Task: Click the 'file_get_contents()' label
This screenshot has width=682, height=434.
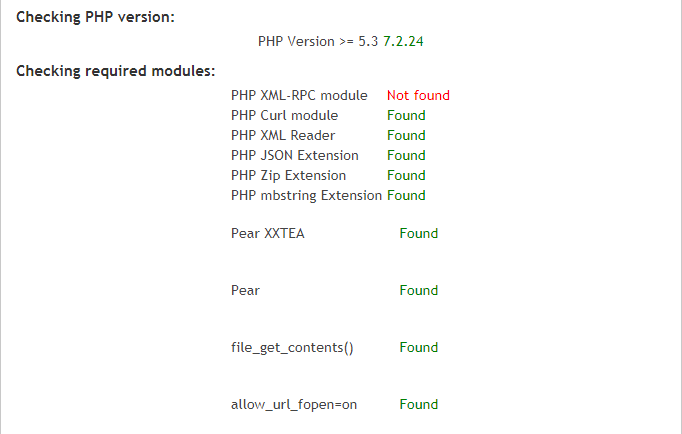Action: [x=292, y=348]
